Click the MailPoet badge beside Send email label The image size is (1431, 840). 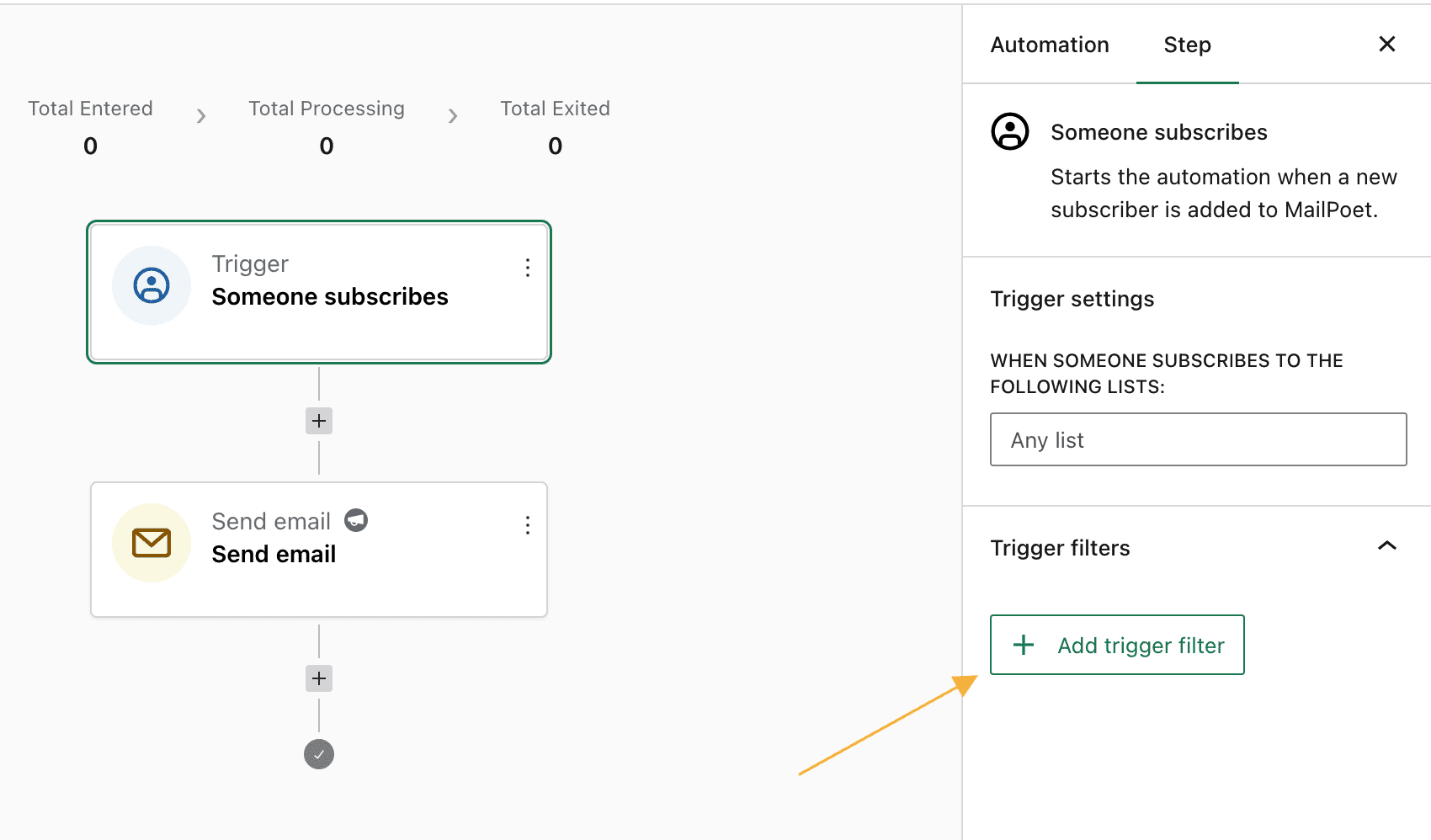click(x=356, y=521)
